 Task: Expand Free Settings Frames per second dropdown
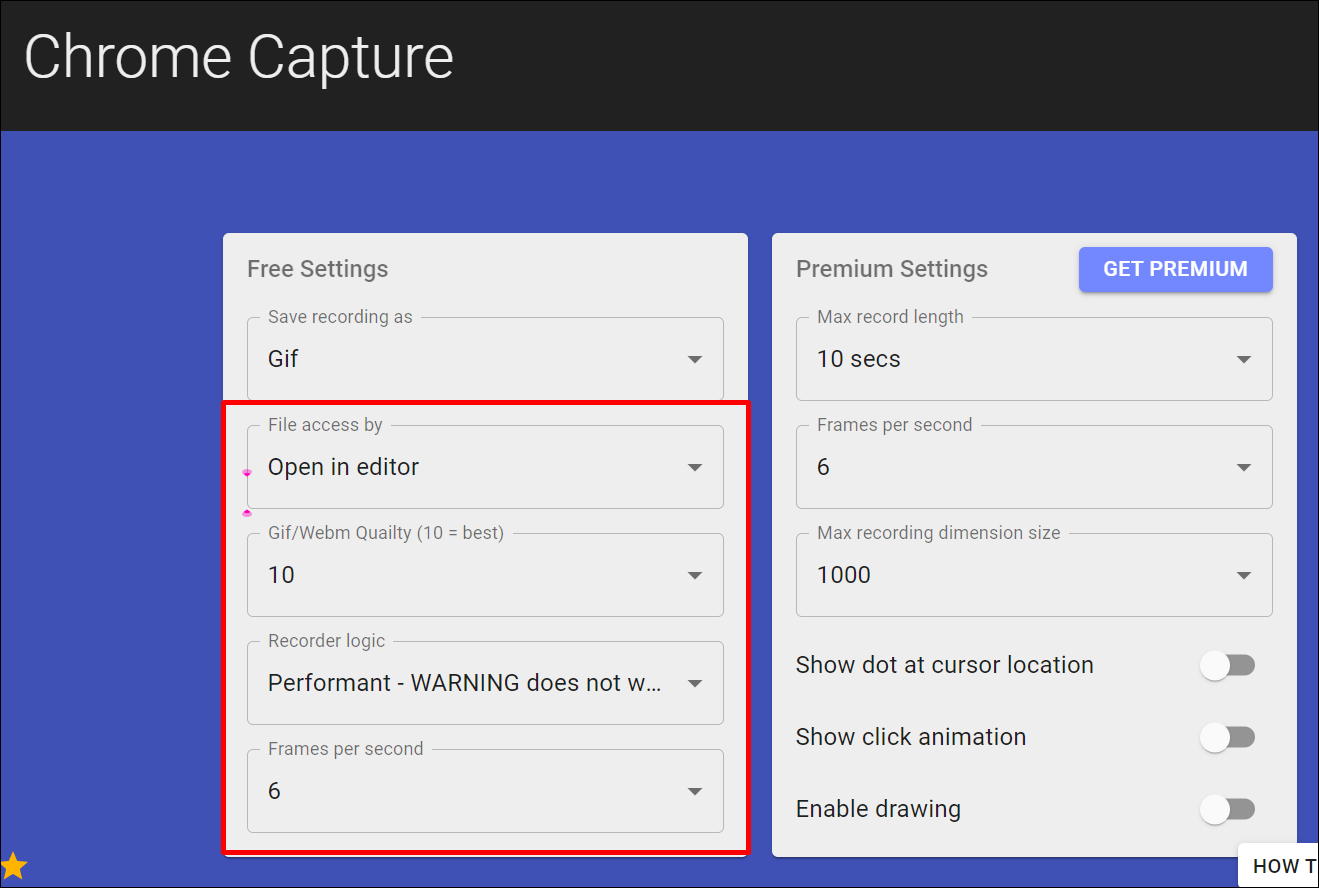(485, 791)
